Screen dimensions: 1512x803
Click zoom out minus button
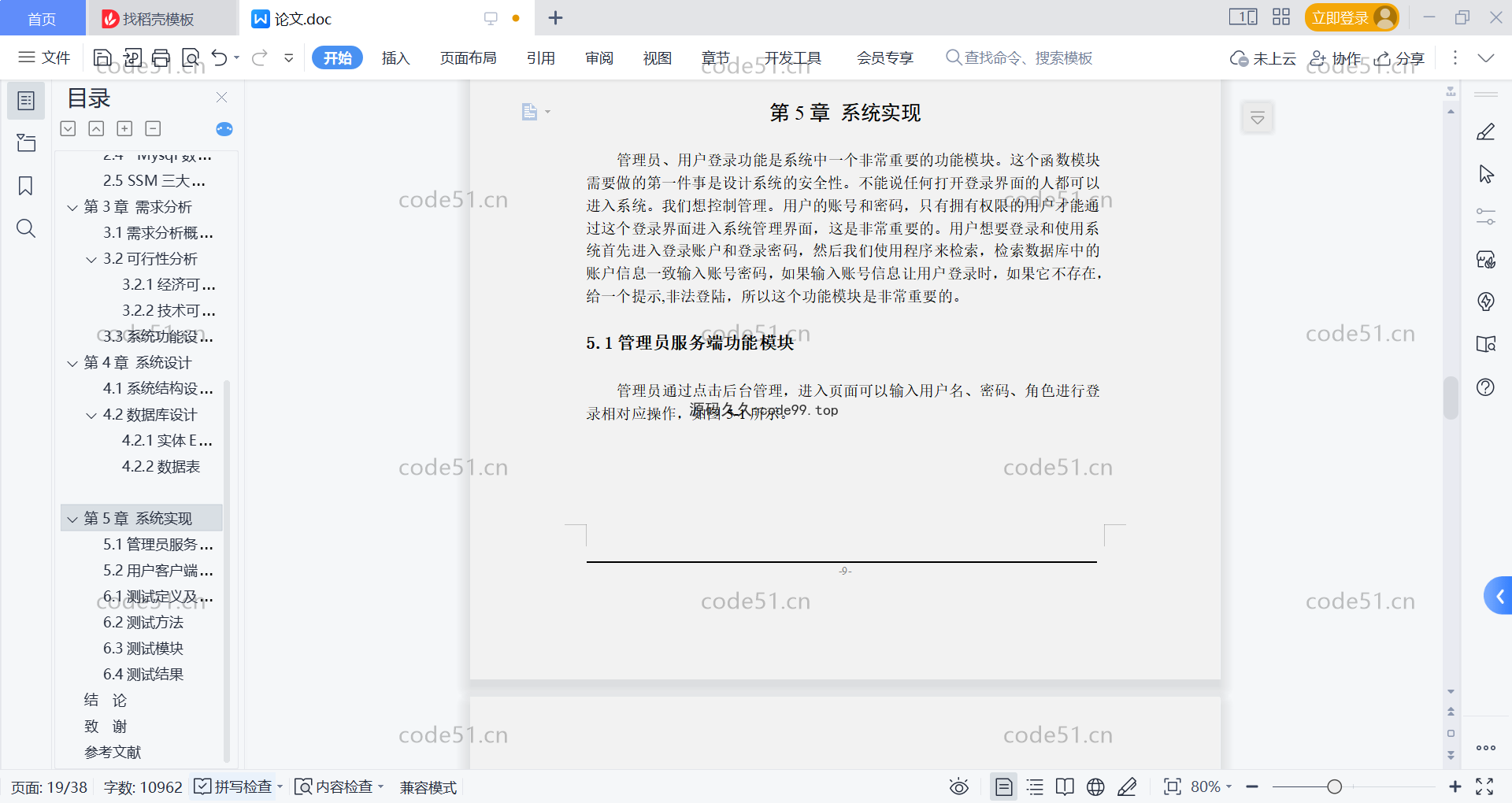1252,787
